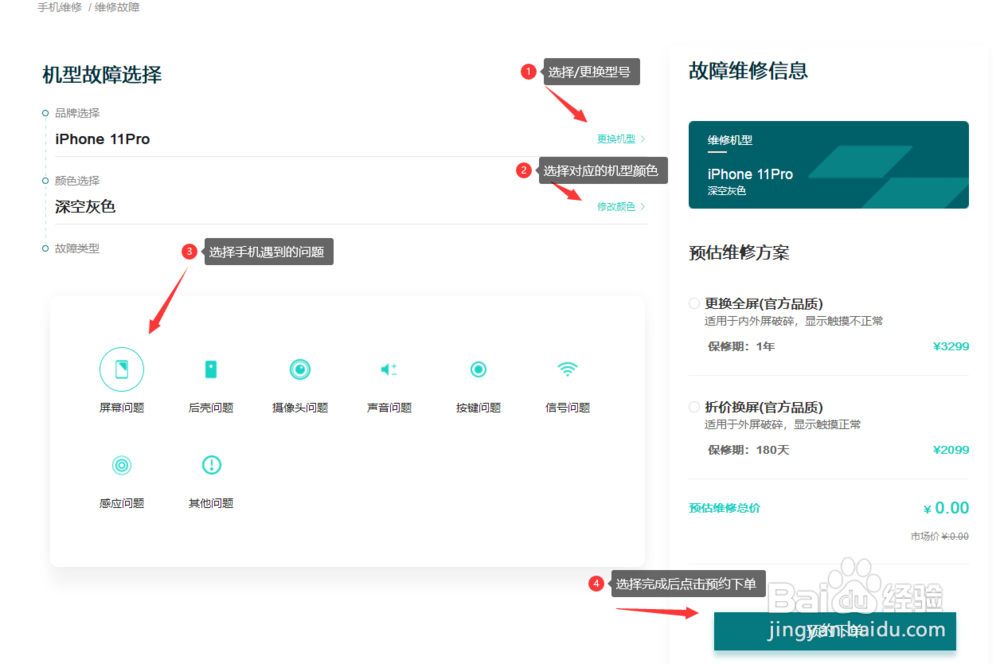The width and height of the screenshot is (1000, 664).
Task: Open the 更换机型 chevron to change model
Action: (644, 138)
